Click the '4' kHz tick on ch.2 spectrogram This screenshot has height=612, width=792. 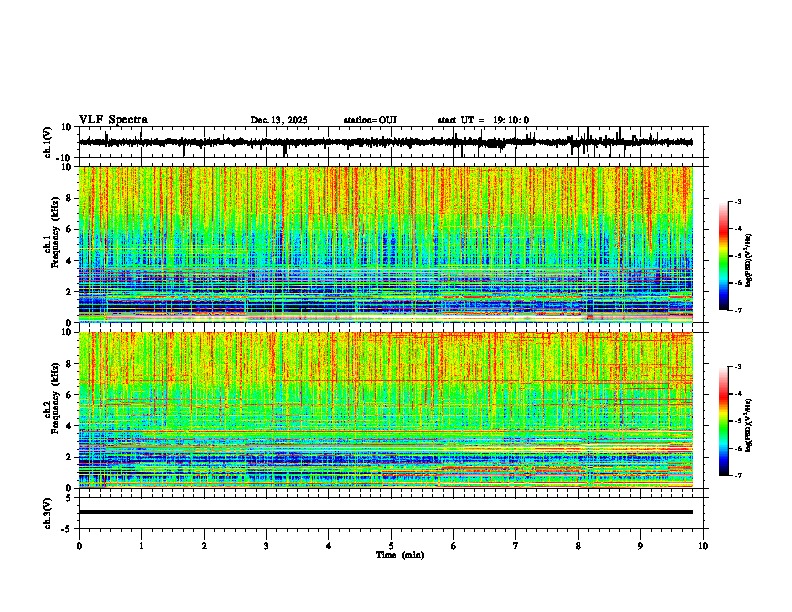[x=69, y=426]
